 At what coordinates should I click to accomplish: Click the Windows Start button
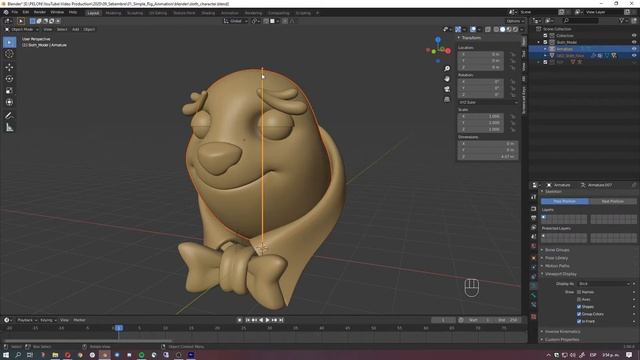pos(6,355)
